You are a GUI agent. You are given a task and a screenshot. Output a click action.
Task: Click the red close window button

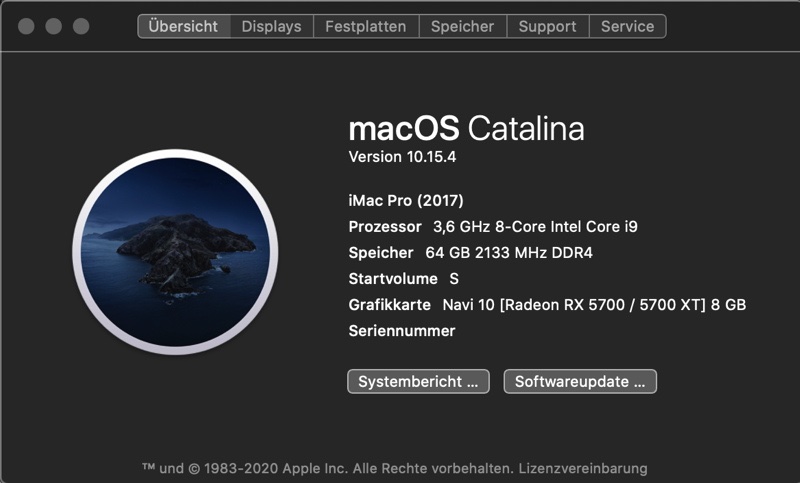pyautogui.click(x=27, y=26)
